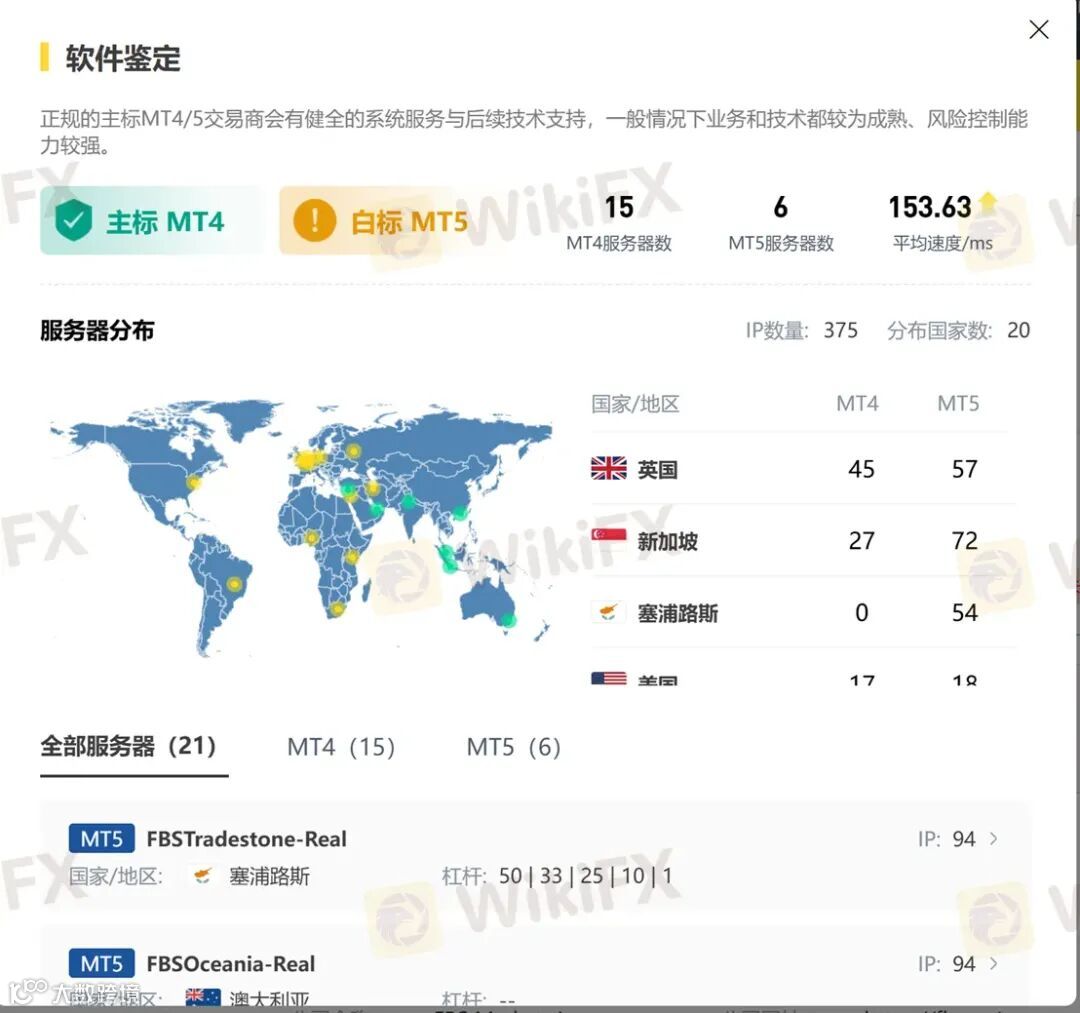Click the 塞浦路斯 row in country table

pyautogui.click(x=804, y=612)
